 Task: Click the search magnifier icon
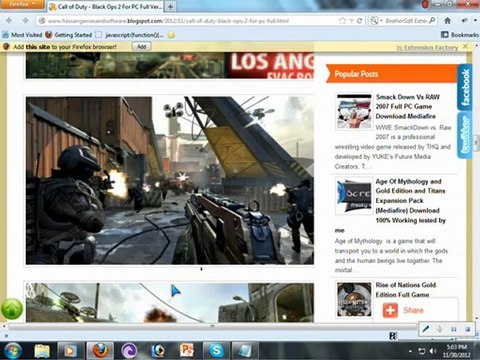point(432,20)
